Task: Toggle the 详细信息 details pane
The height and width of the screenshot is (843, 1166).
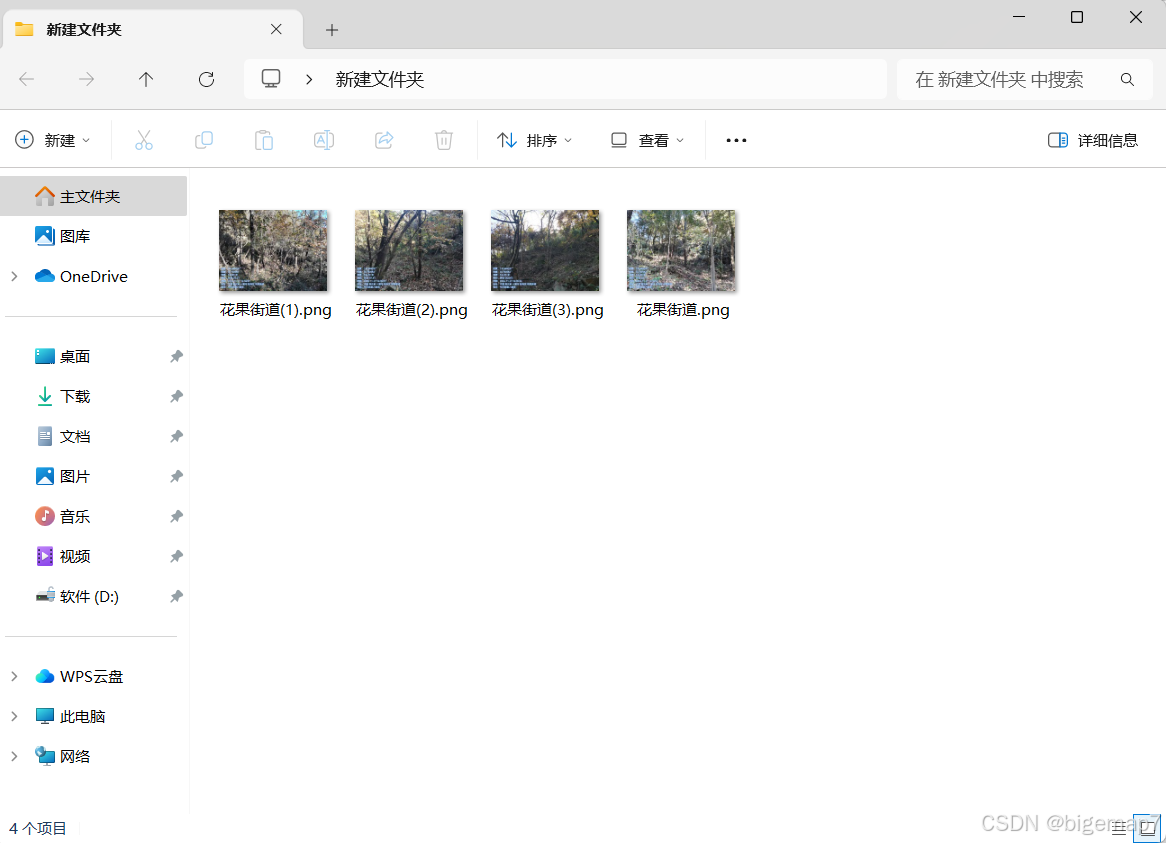Action: tap(1092, 140)
